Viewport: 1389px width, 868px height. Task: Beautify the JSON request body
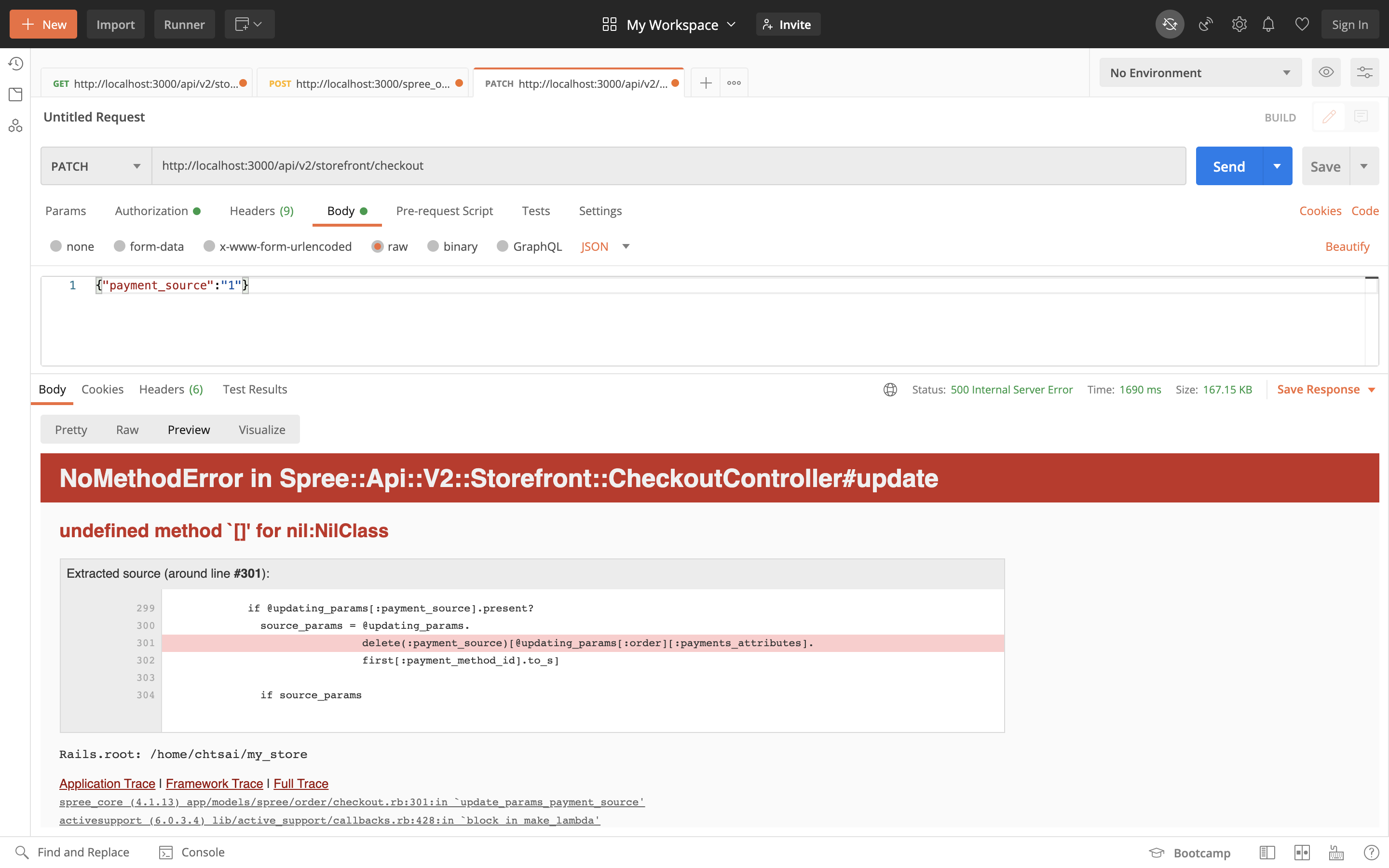coord(1347,246)
